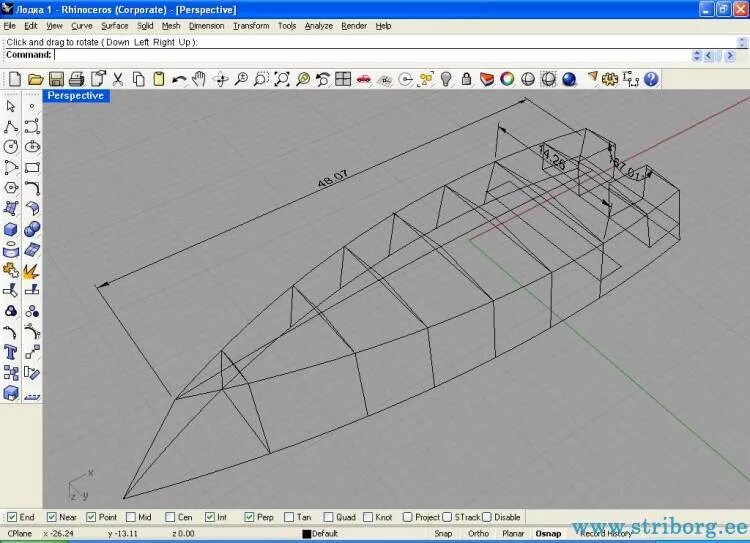Image resolution: width=750 pixels, height=543 pixels.
Task: Select the Polyline tool in sidebar
Action: pos(11,127)
